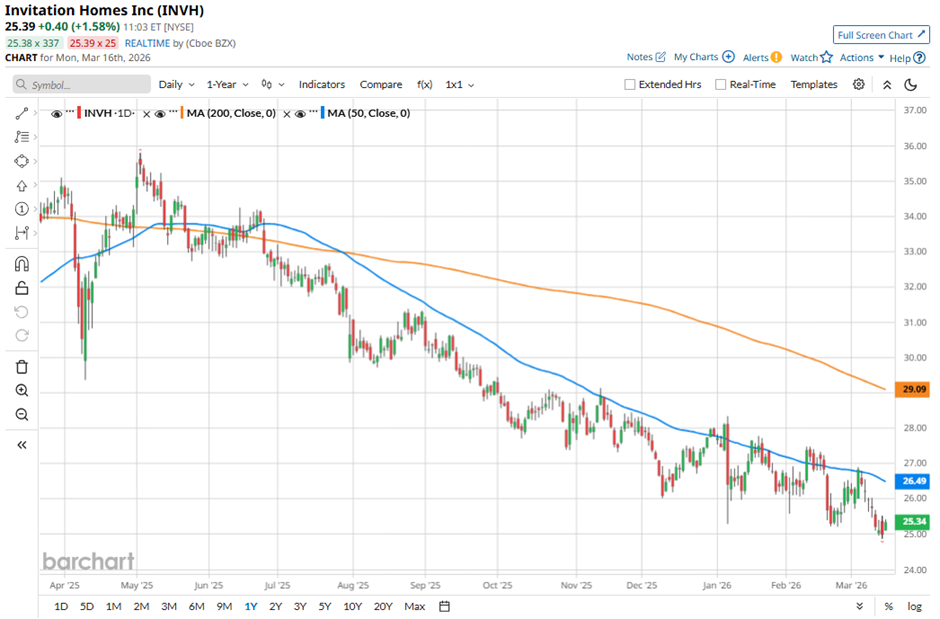Open the Actions dropdown menu
940x619 pixels.
[x=861, y=58]
